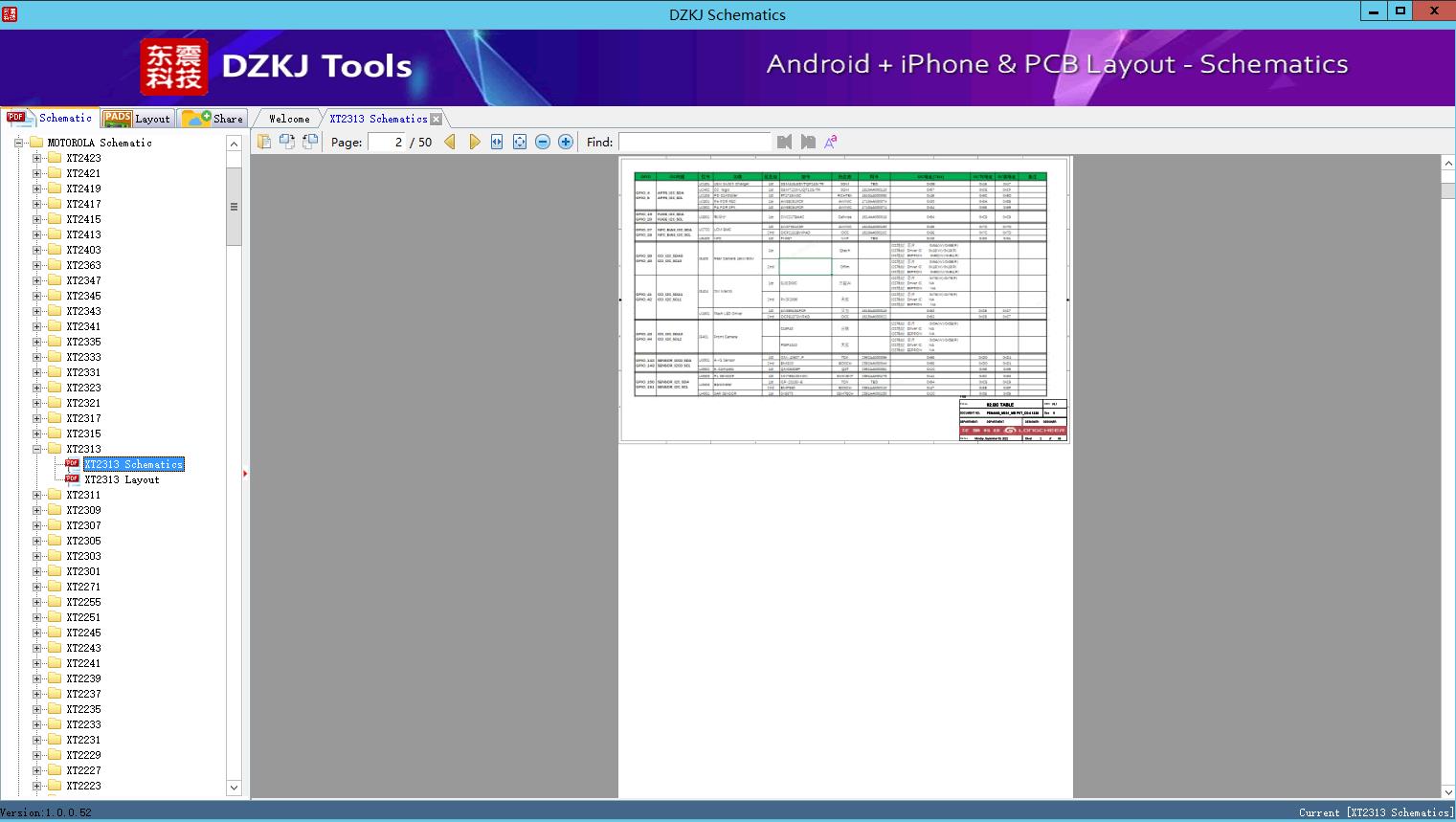Click the Find text field
This screenshot has height=822, width=1456.
point(694,142)
